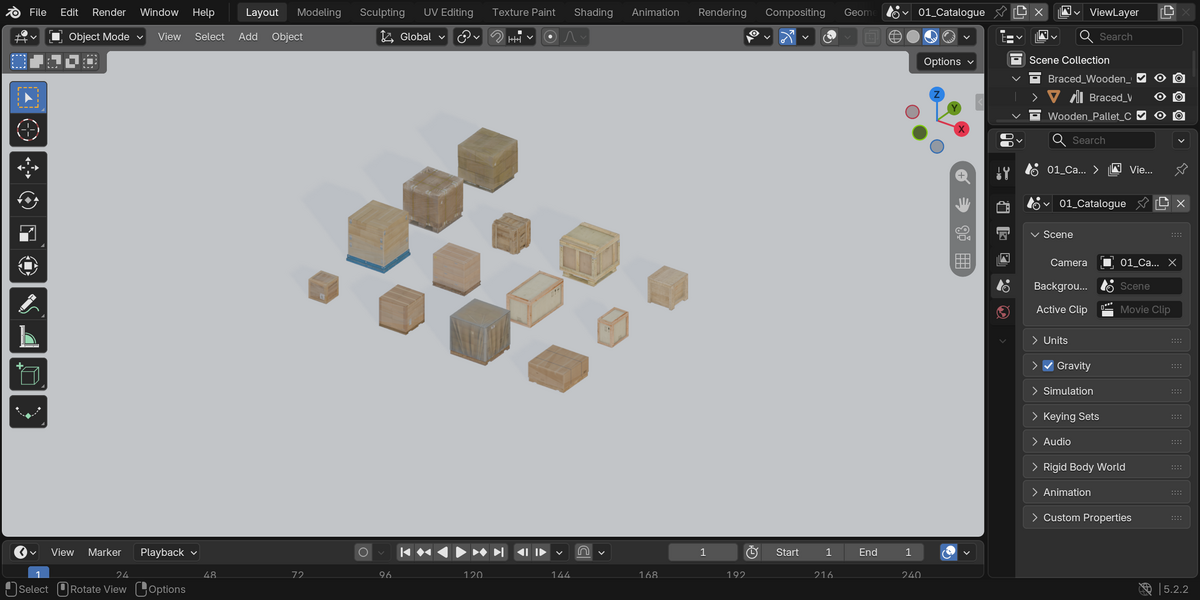Toggle Wooden_Pallet_C collection checkbox
1200x600 pixels.
pos(1141,116)
